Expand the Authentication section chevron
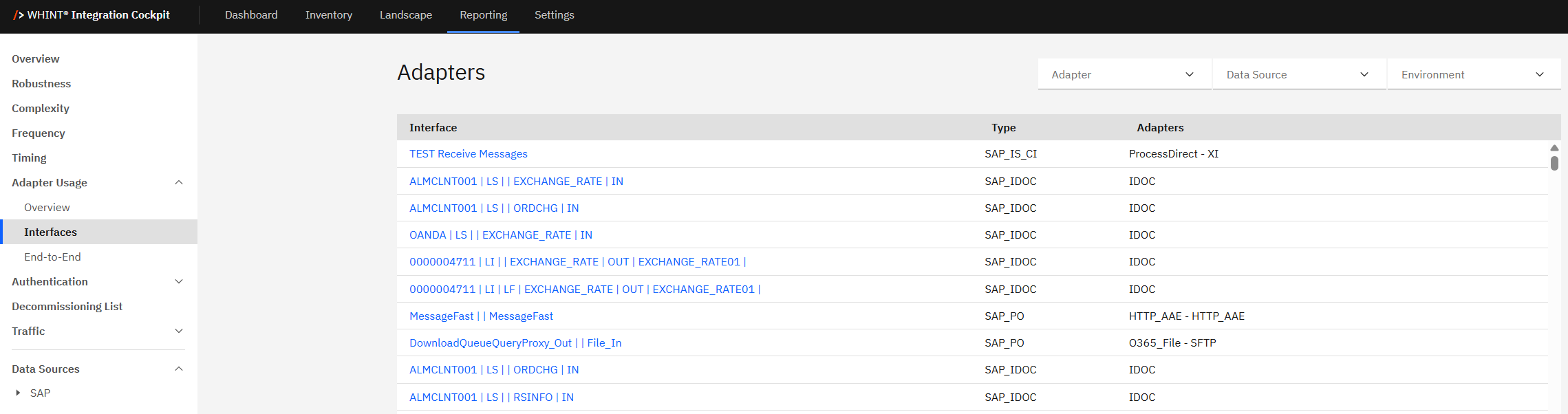 [179, 281]
